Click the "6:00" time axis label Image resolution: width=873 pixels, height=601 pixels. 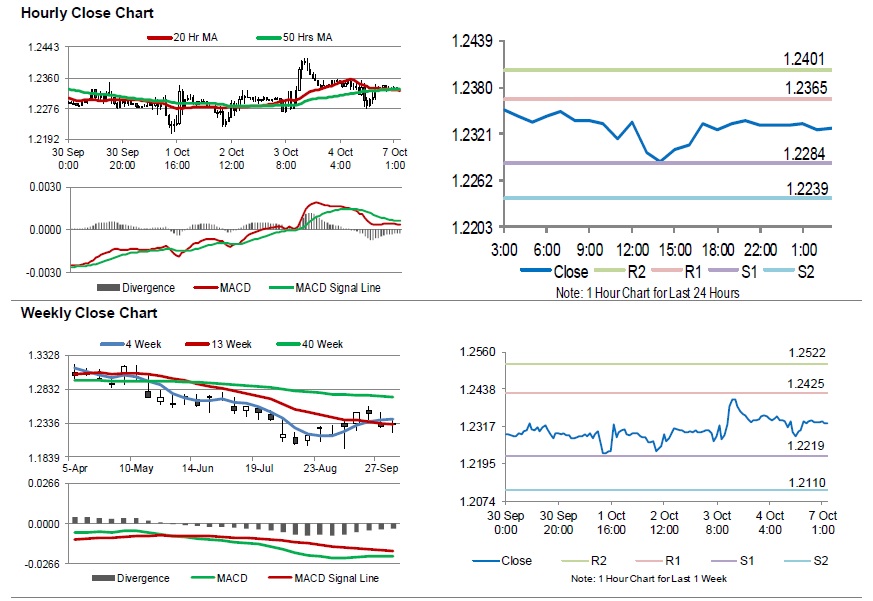click(547, 250)
